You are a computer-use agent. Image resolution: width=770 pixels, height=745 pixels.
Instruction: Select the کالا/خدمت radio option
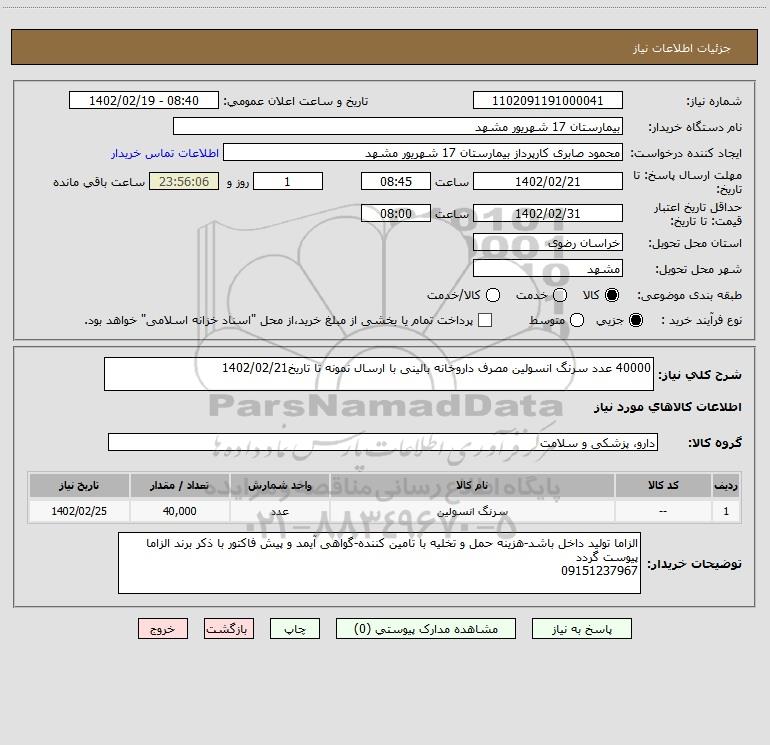(x=493, y=295)
